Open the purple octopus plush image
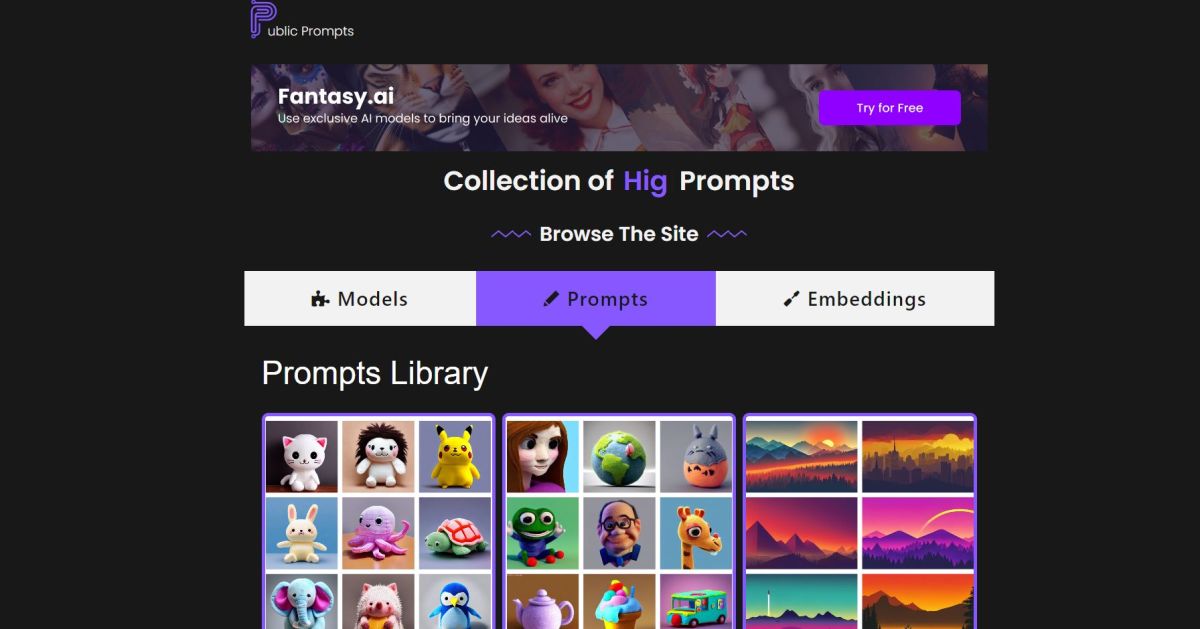1200x629 pixels. [378, 533]
